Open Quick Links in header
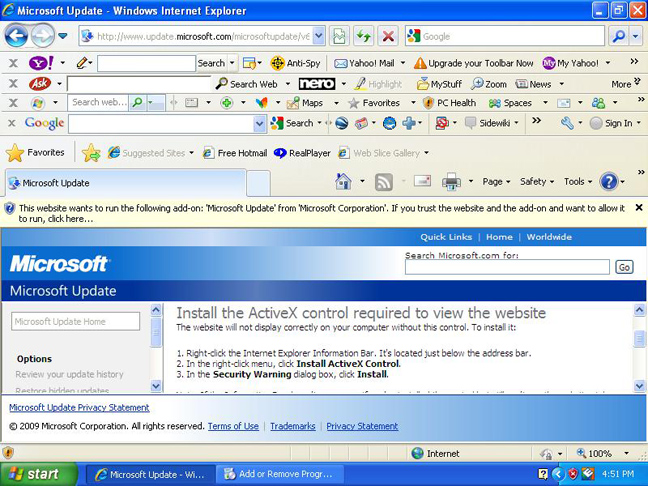The image size is (648, 486). pyautogui.click(x=446, y=237)
